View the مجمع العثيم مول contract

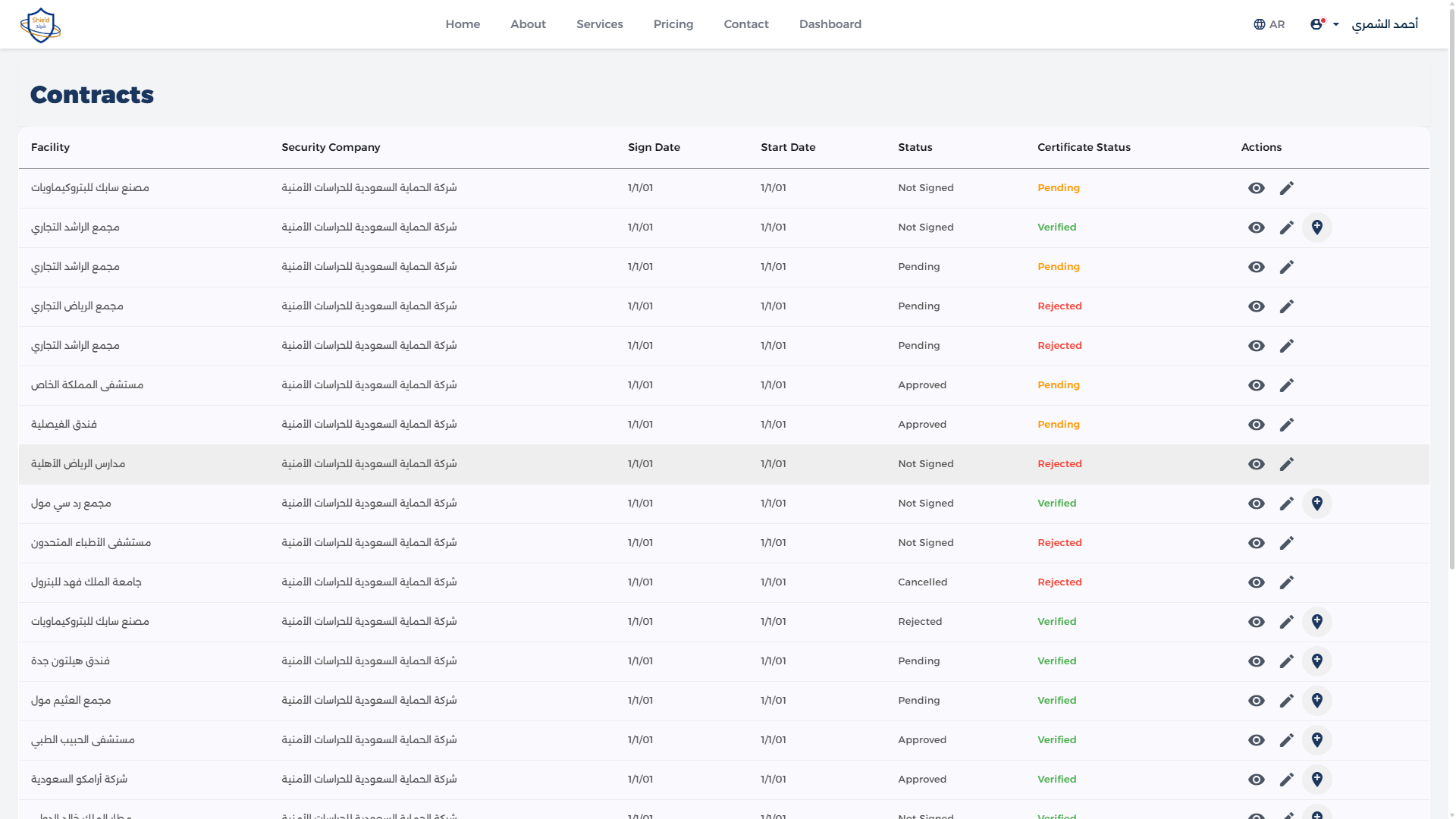(x=1257, y=701)
